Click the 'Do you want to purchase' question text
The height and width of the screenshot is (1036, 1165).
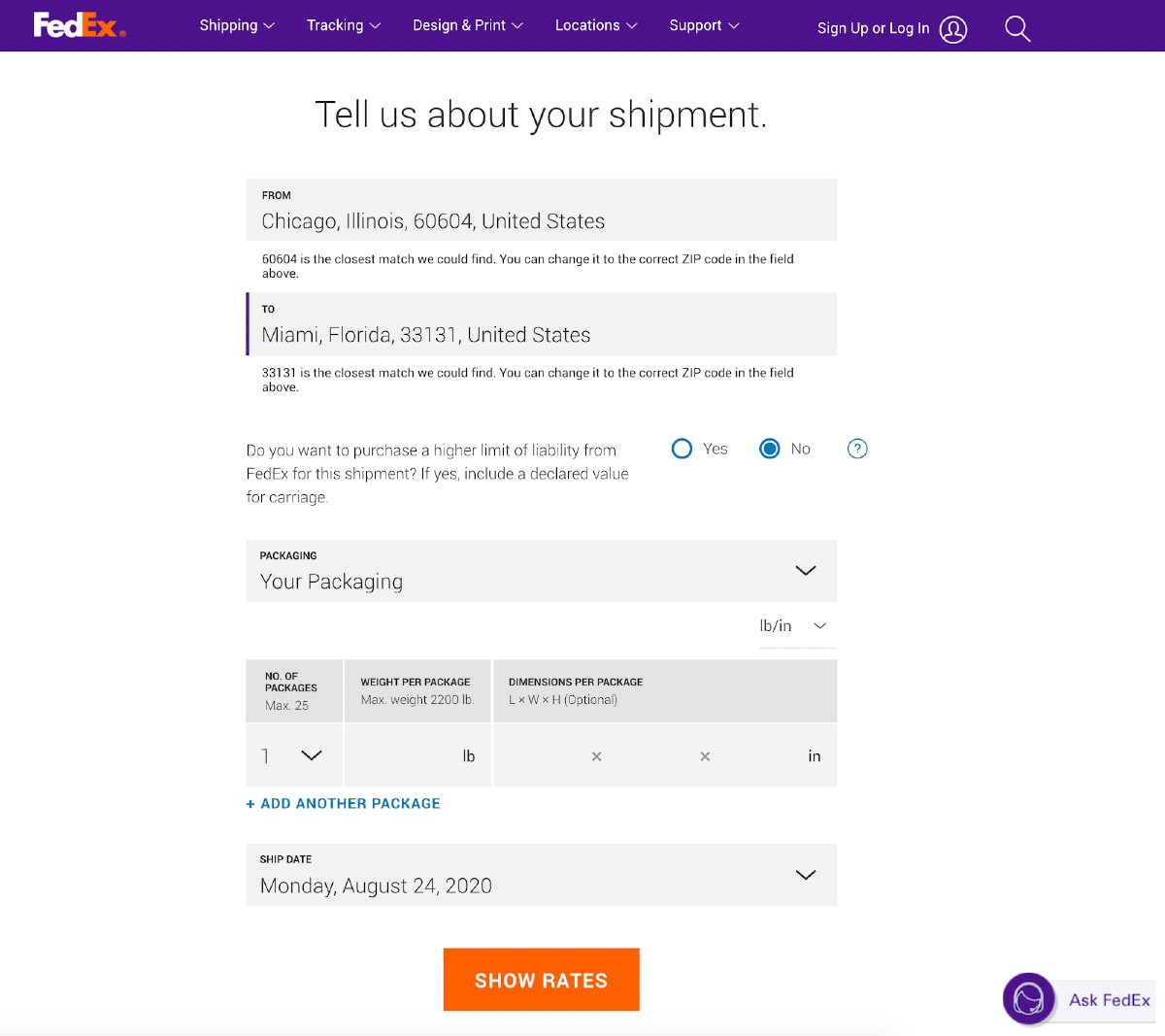pos(438,474)
